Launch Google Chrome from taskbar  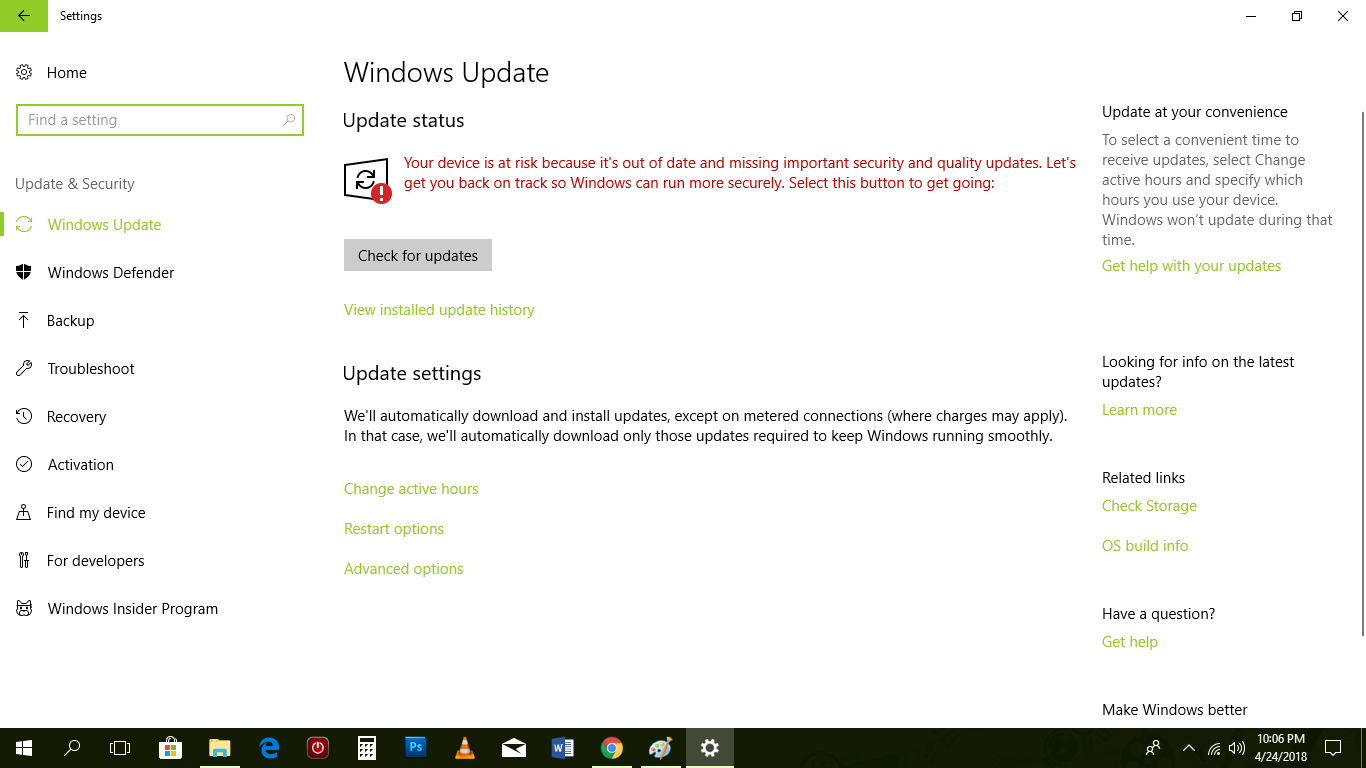click(x=612, y=748)
